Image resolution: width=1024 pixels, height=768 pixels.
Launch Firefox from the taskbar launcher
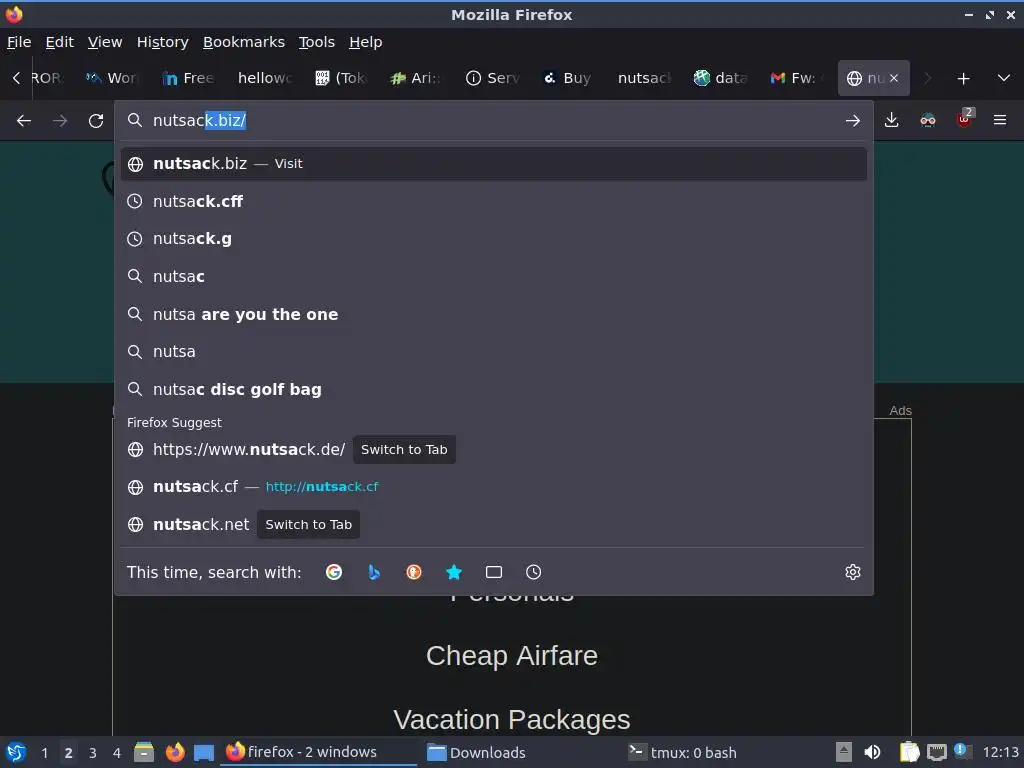click(175, 752)
